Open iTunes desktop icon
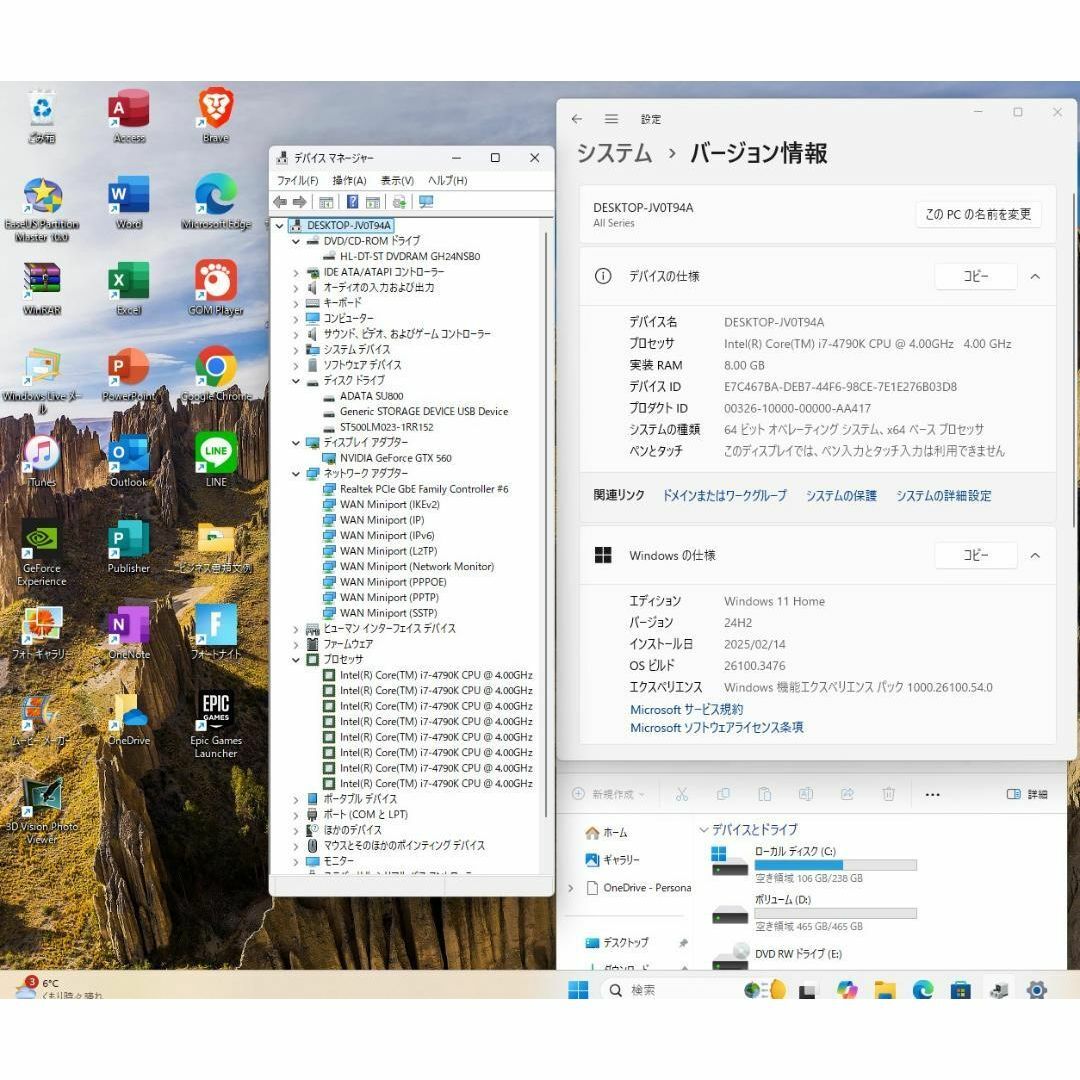1080x1080 pixels. [x=42, y=460]
